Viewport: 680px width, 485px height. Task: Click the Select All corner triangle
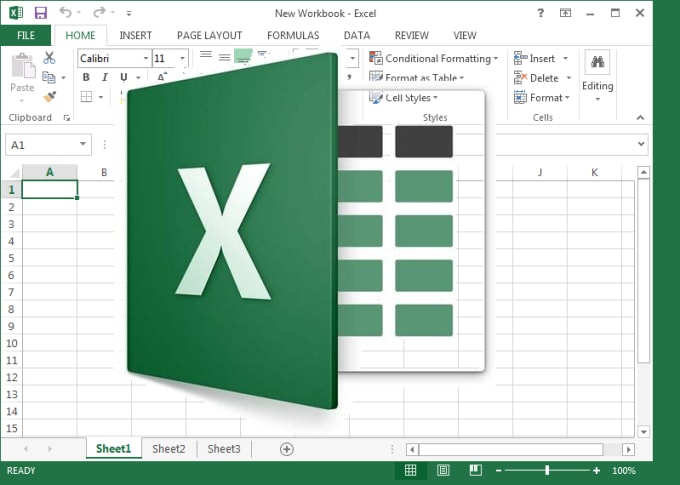pos(15,173)
